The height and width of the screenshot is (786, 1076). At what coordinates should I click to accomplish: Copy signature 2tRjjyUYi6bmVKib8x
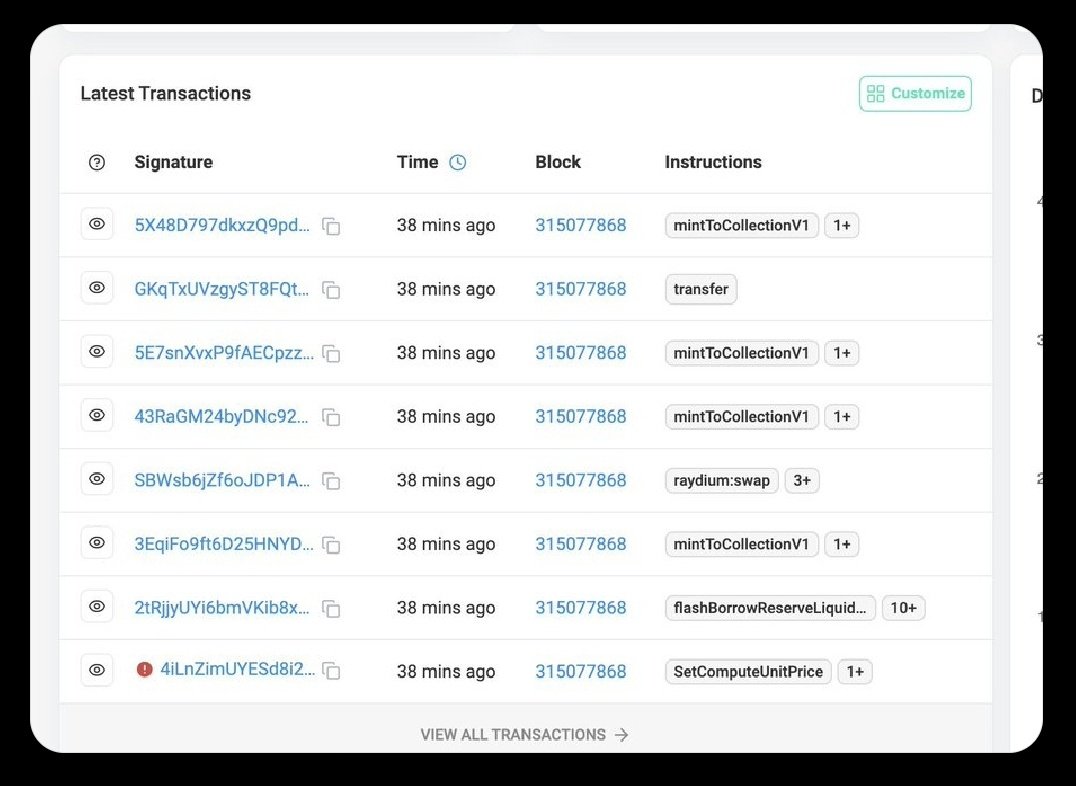click(x=331, y=609)
